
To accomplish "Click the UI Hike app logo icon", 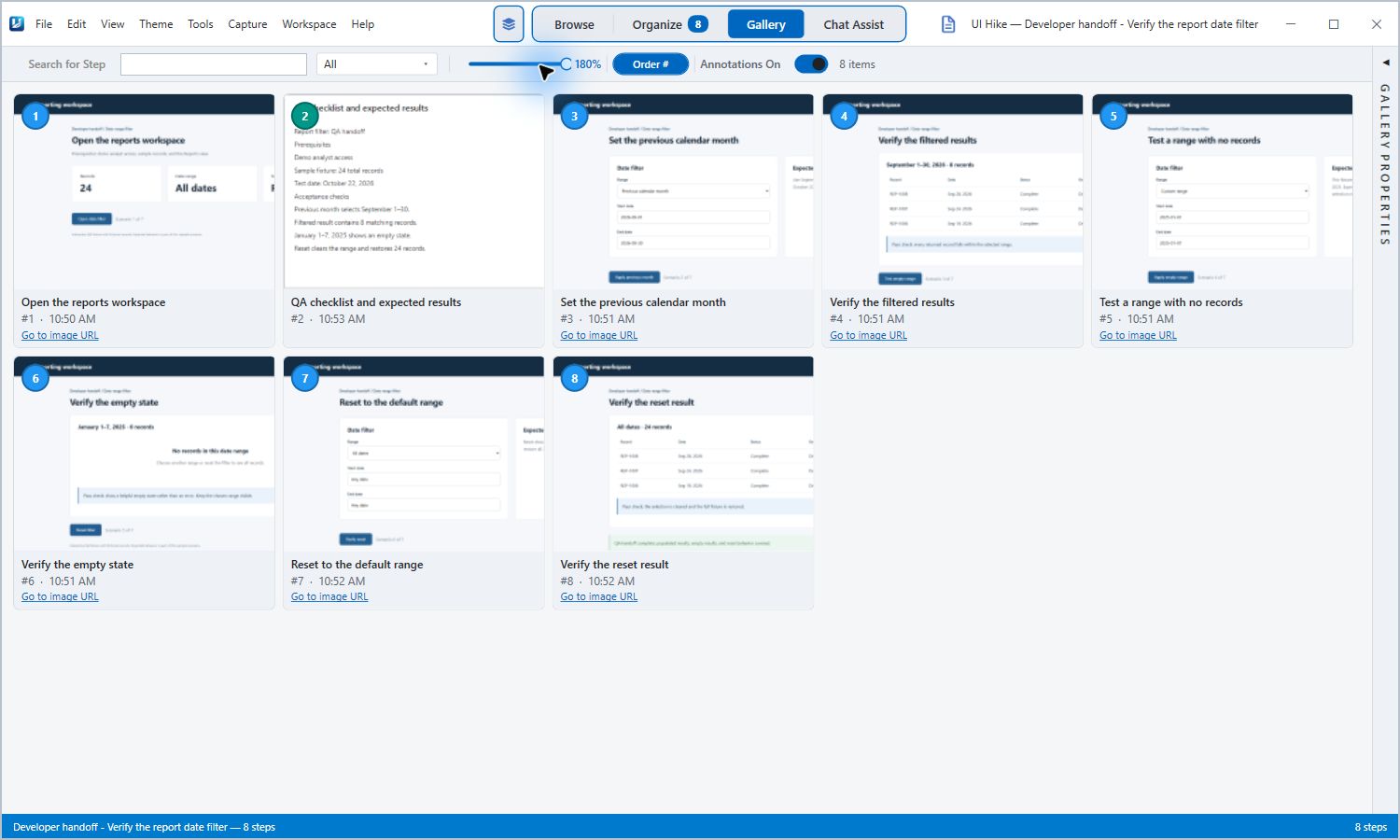I will coord(17,23).
